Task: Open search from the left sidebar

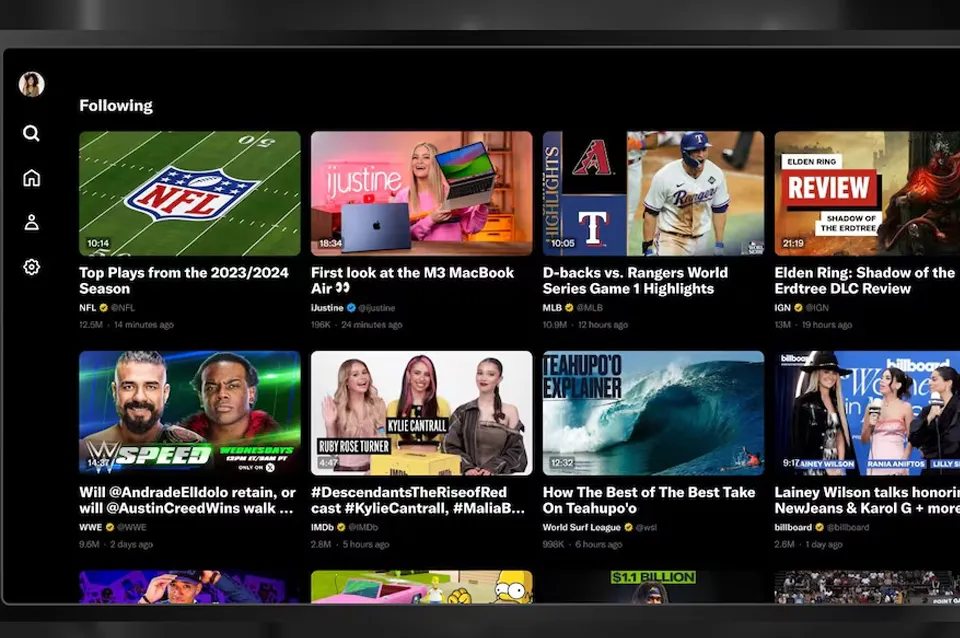Action: (x=31, y=133)
